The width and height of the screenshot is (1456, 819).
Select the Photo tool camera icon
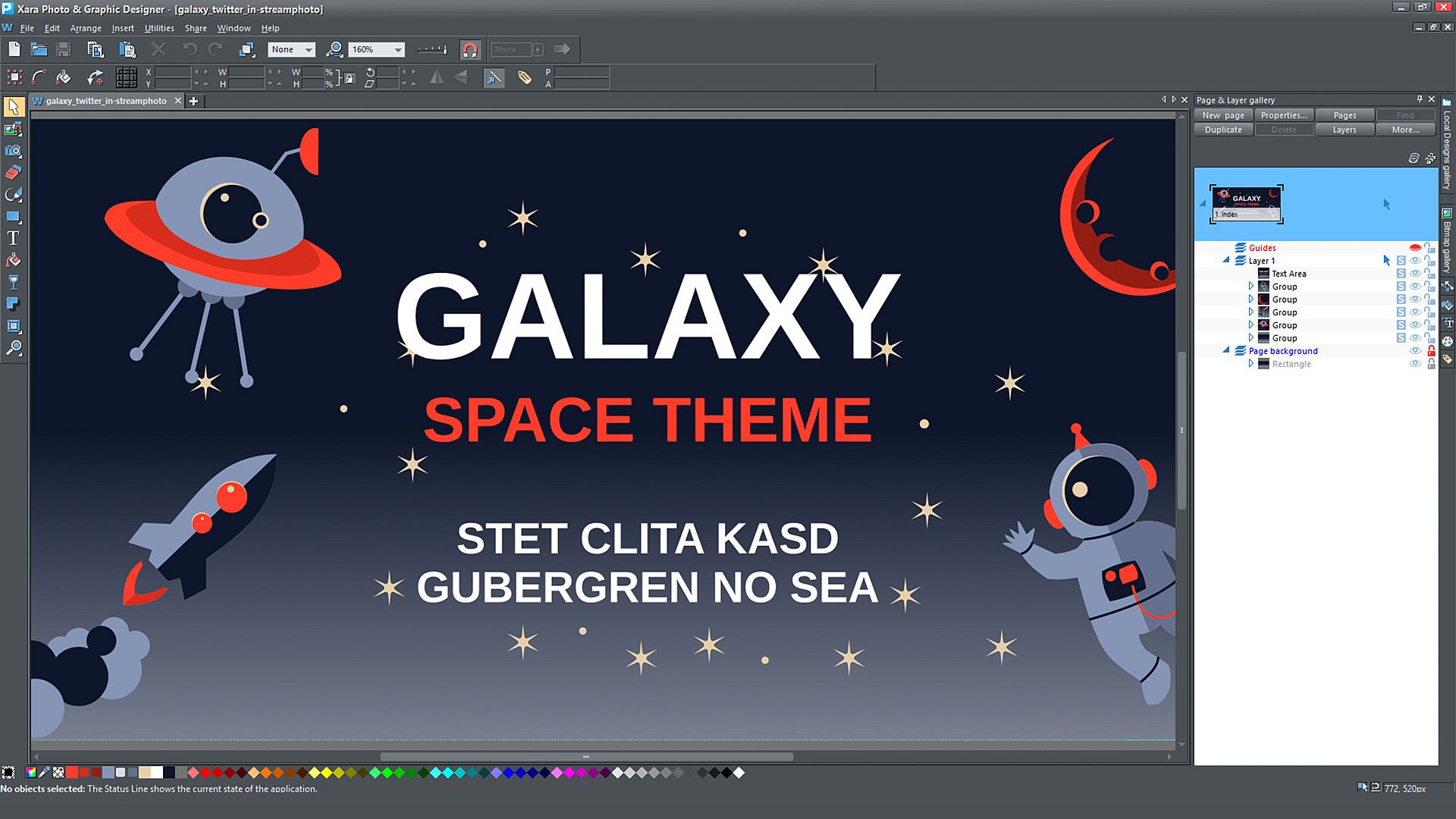pos(13,151)
